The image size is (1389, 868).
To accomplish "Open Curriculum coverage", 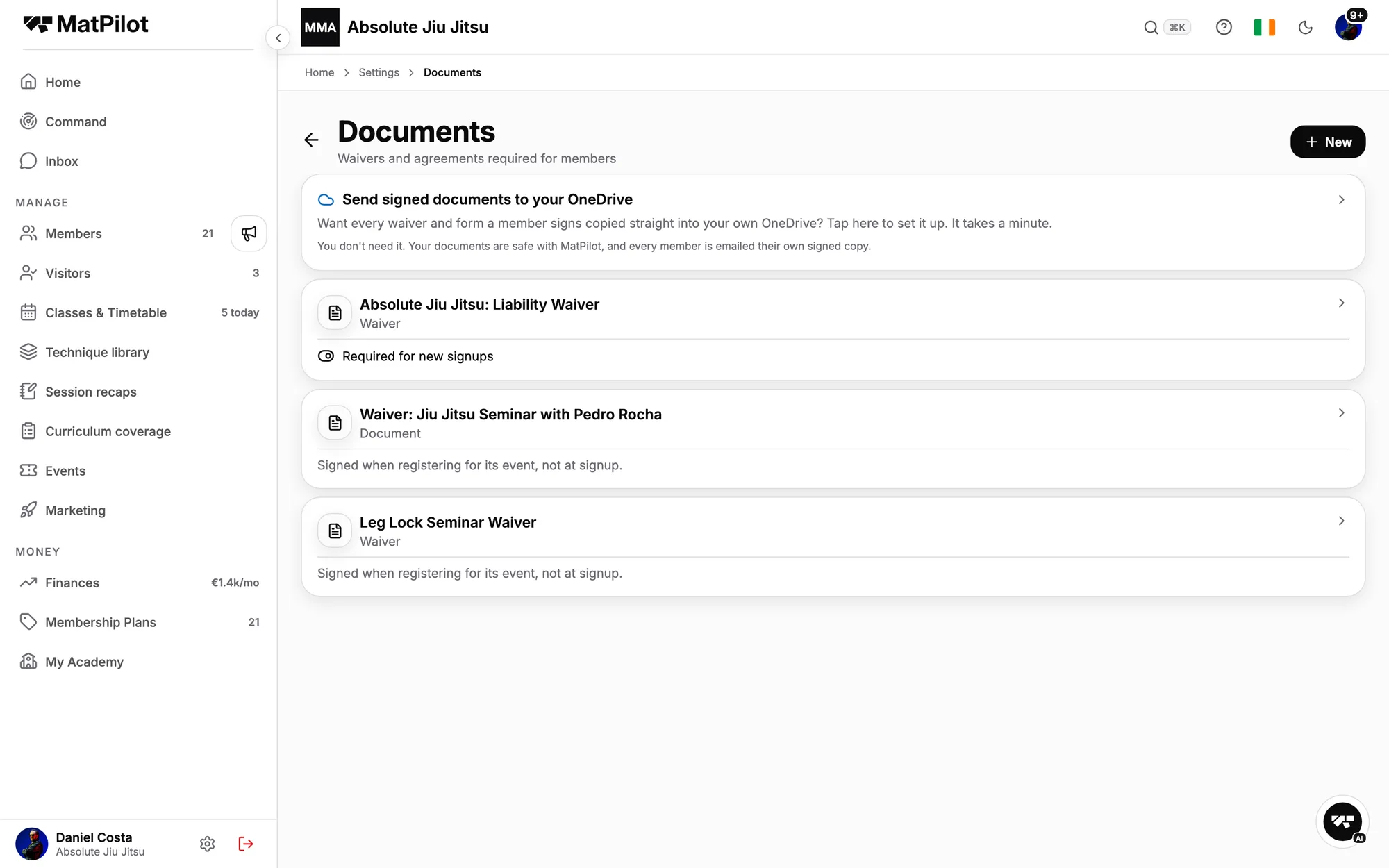I will (139, 431).
